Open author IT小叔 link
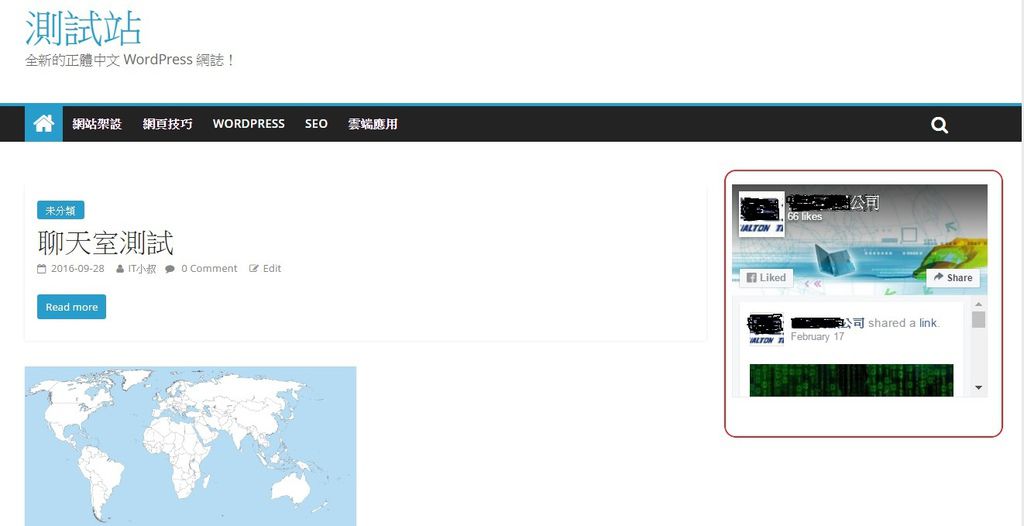The width and height of the screenshot is (1024, 526). tap(142, 269)
